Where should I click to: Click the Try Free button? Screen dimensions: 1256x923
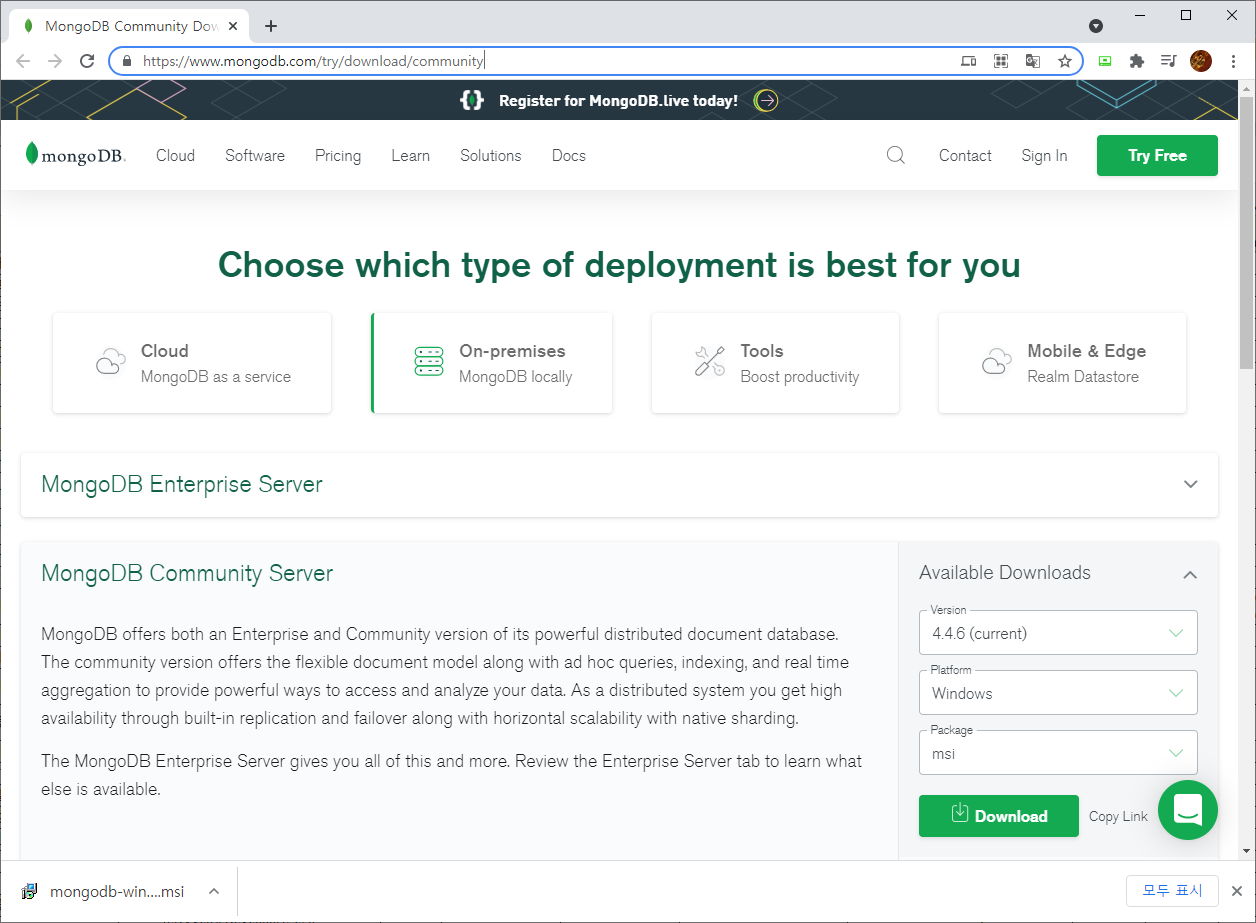(x=1157, y=155)
